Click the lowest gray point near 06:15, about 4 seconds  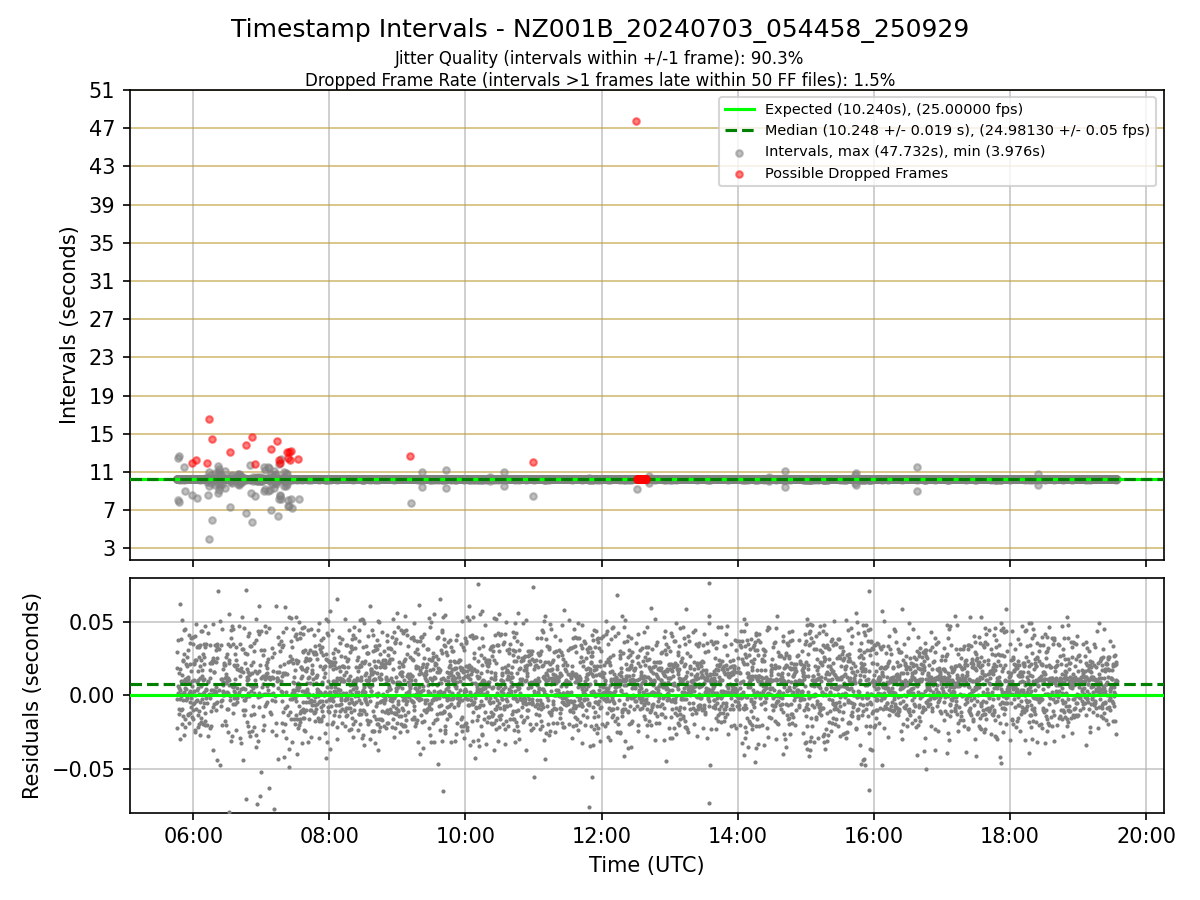tap(209, 539)
